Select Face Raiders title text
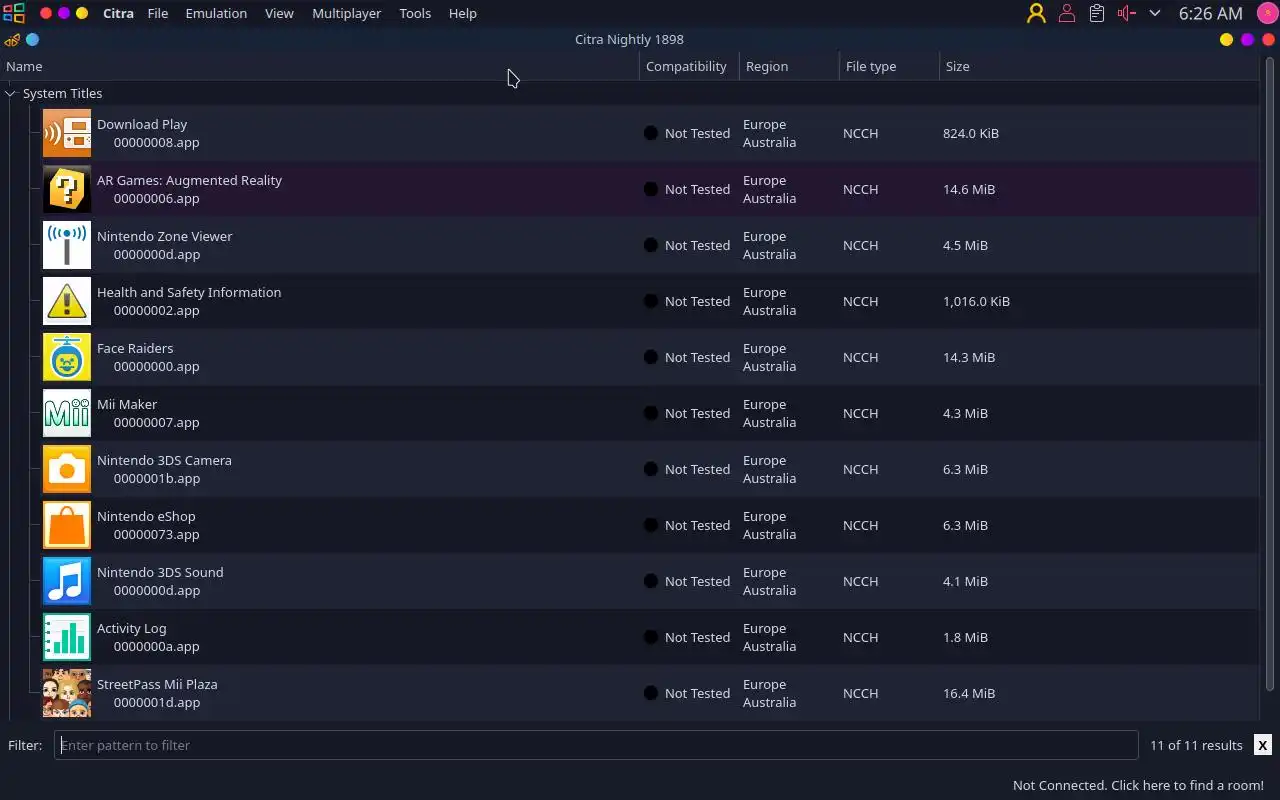The image size is (1280, 800). [x=135, y=348]
